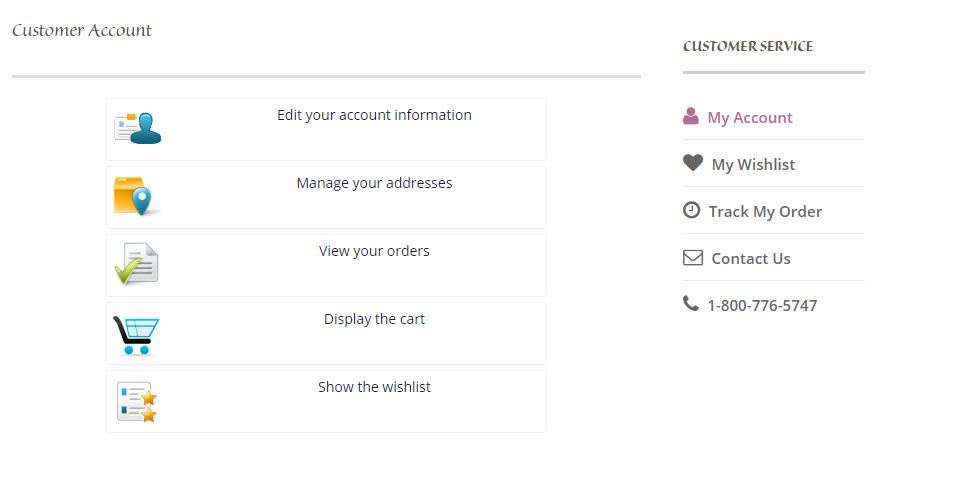Click phone number 1-800-776-5747
Viewport: 972px width, 489px height.
point(762,306)
